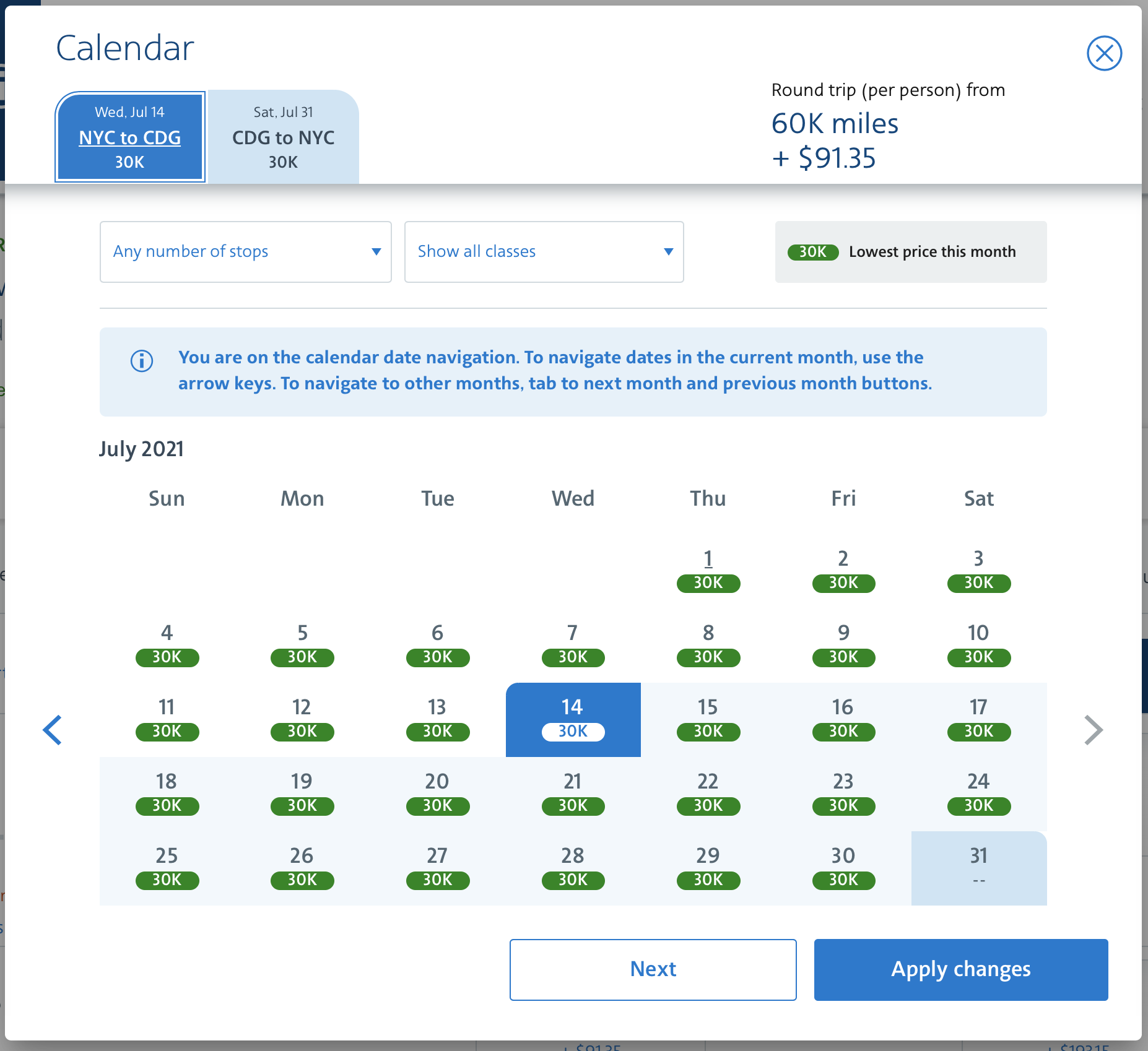Expand the stops filter chevron arrow
This screenshot has width=1148, height=1051.
coord(376,252)
